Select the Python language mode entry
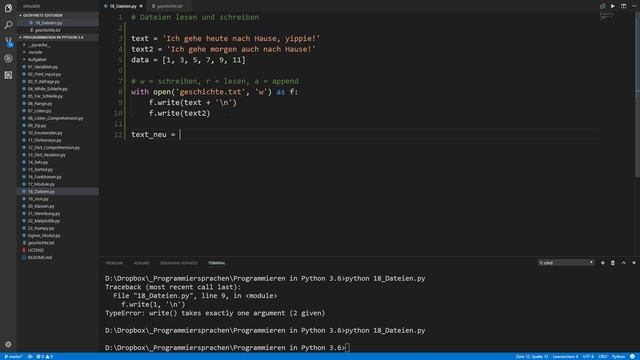This screenshot has width=640, height=360. 618,356
